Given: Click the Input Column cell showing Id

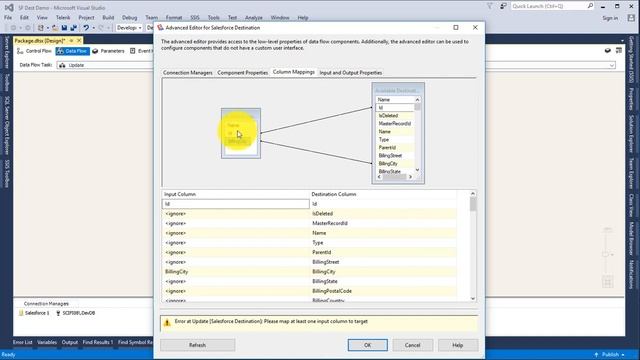Looking at the screenshot, I should 236,204.
